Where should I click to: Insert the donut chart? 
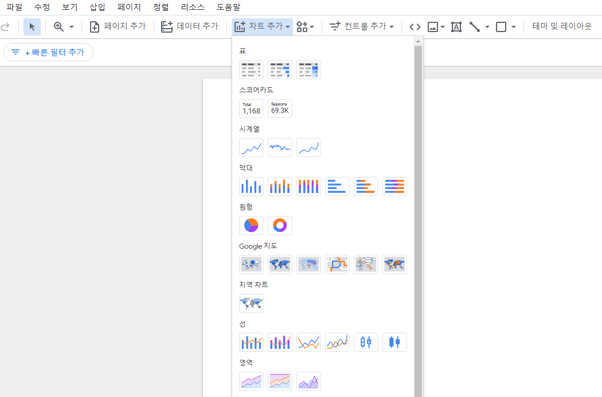[x=280, y=225]
